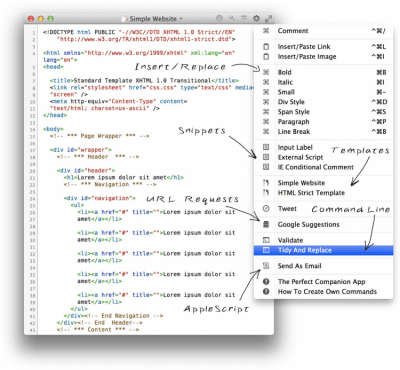Click the round icon left of wrench
This screenshot has height=370, width=400.
(219, 18)
